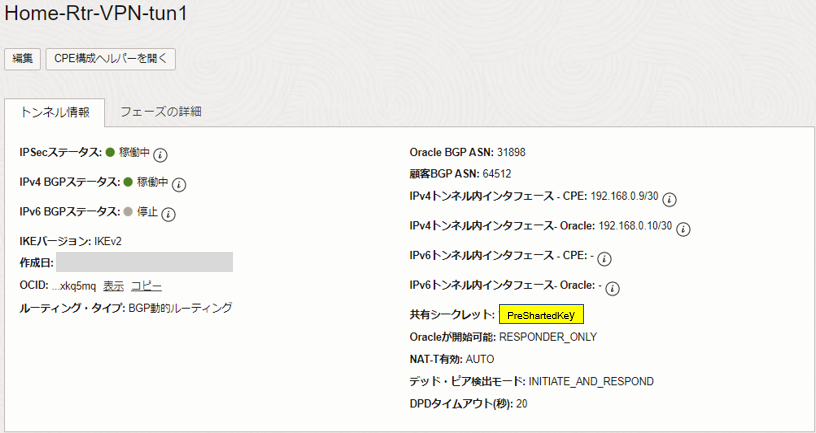This screenshot has height=433, width=816.
Task: Click the 編集 button
Action: click(x=22, y=59)
